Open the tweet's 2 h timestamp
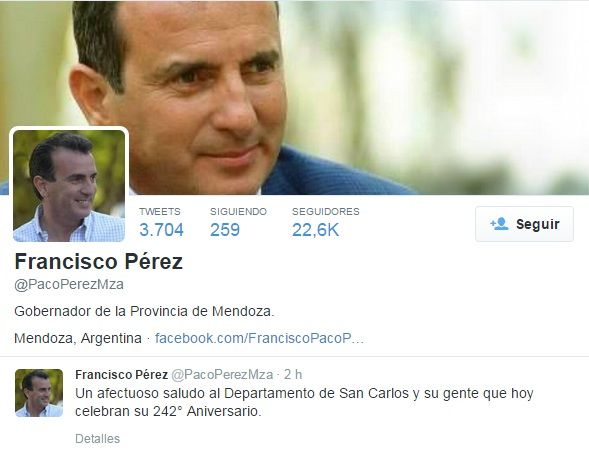The height and width of the screenshot is (459, 589). pos(293,374)
